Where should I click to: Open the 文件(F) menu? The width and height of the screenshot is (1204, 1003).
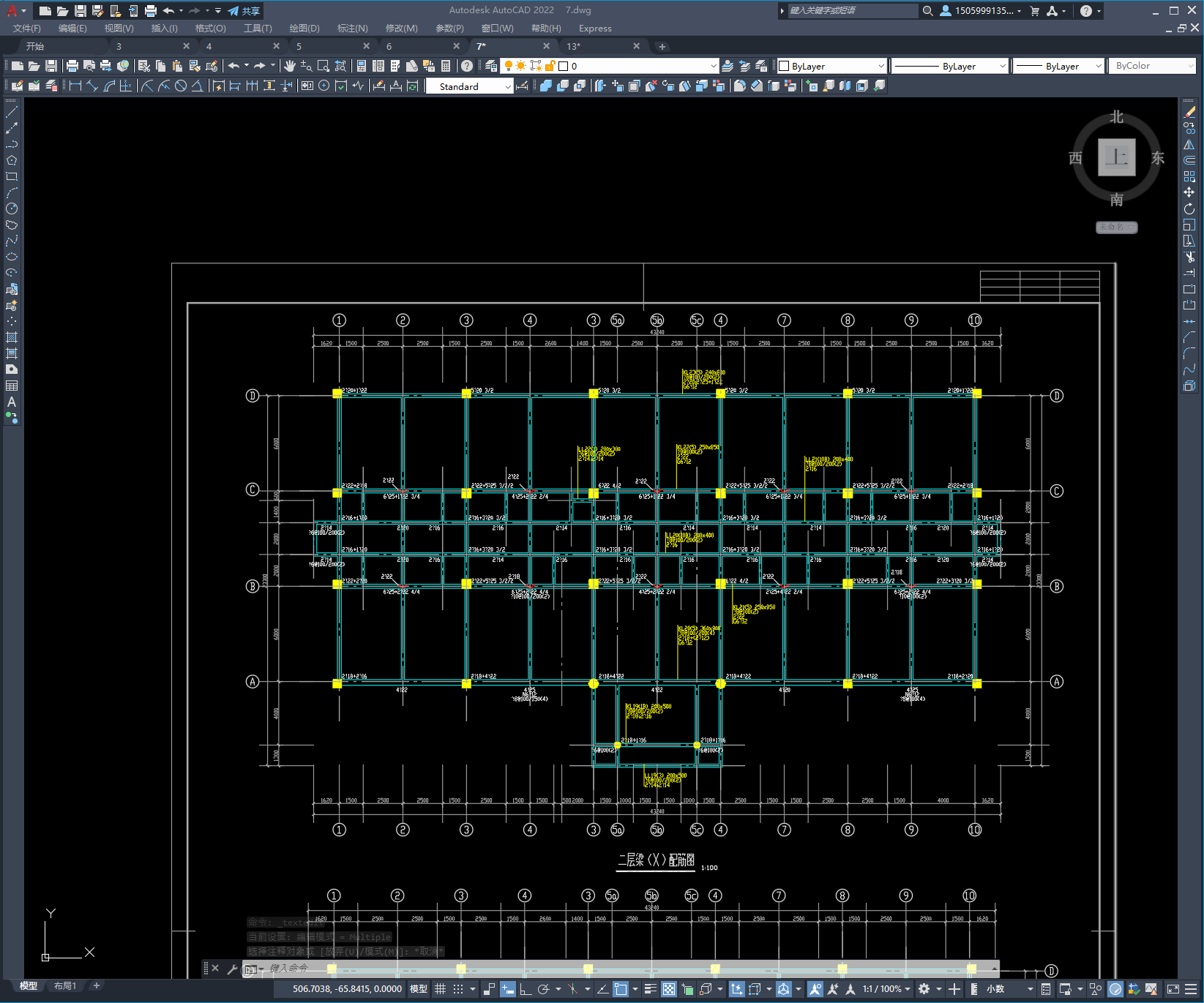point(27,29)
